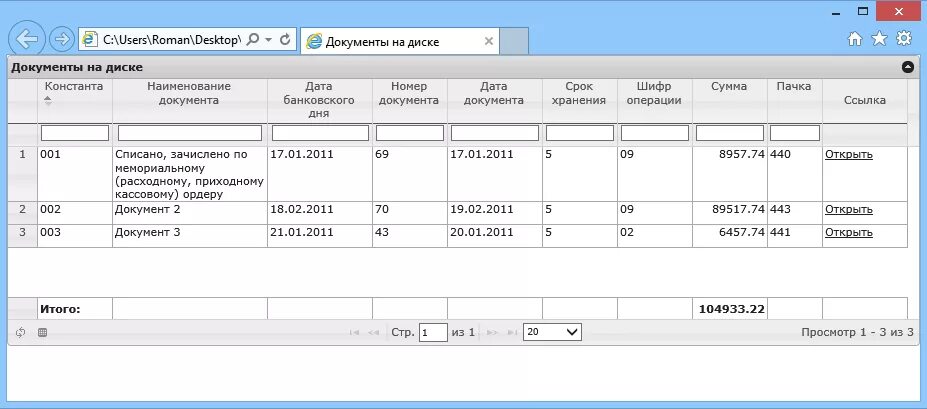This screenshot has height=409, width=927.
Task: Click the Пачка filter field
Action: click(x=795, y=133)
